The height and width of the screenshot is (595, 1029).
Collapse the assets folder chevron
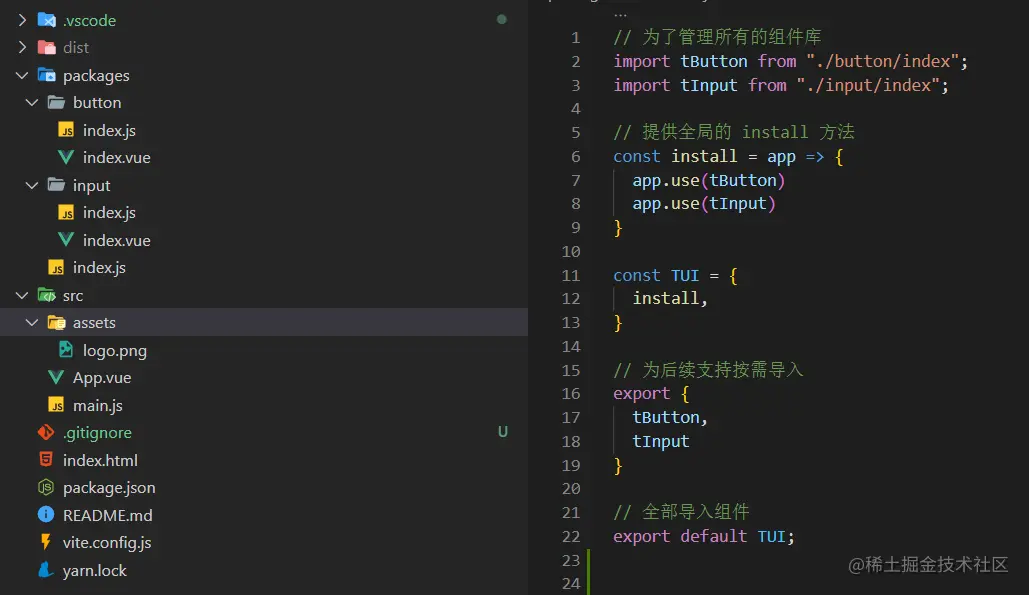click(x=32, y=323)
